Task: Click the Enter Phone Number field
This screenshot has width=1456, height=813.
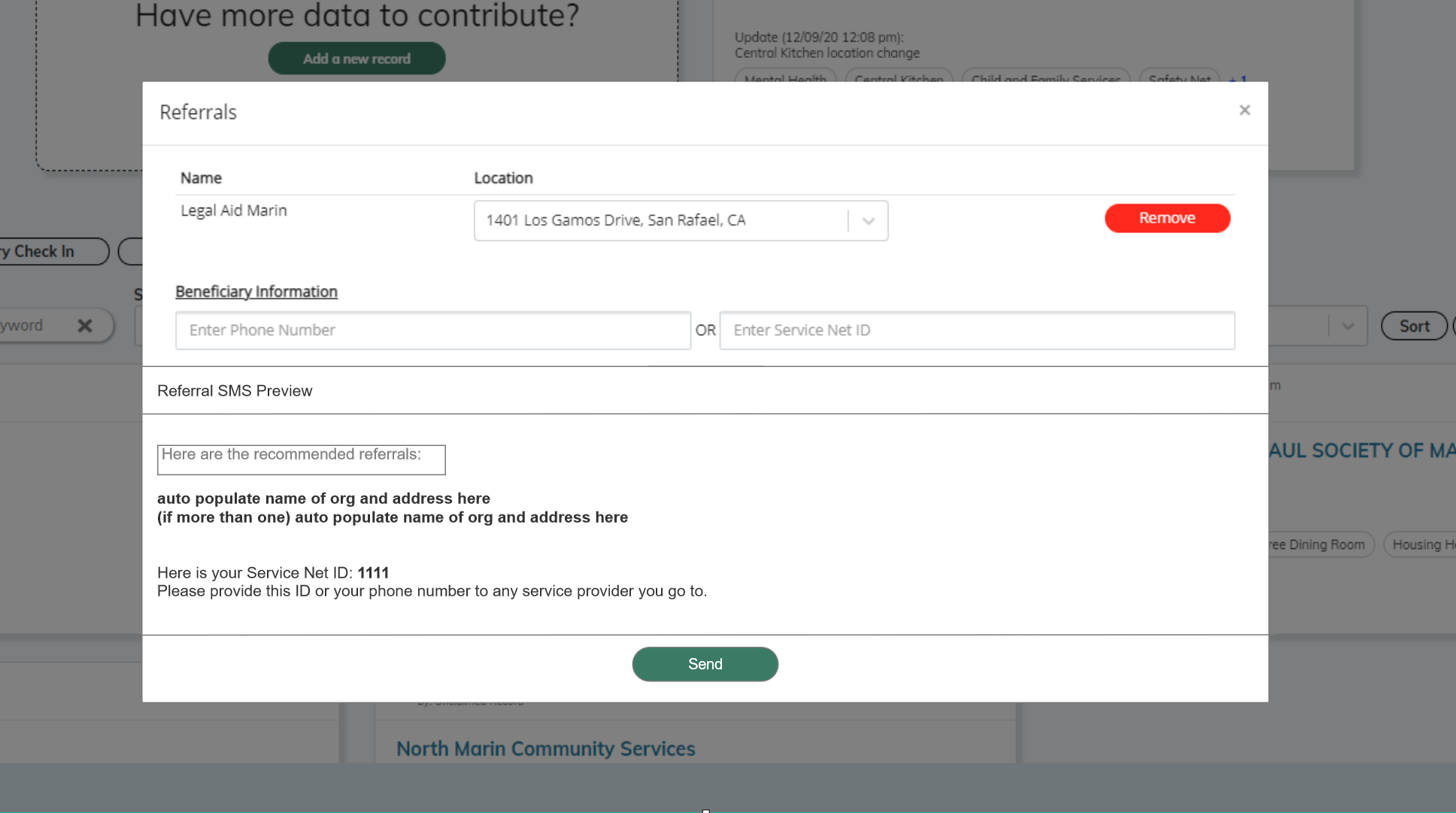Action: (x=433, y=330)
